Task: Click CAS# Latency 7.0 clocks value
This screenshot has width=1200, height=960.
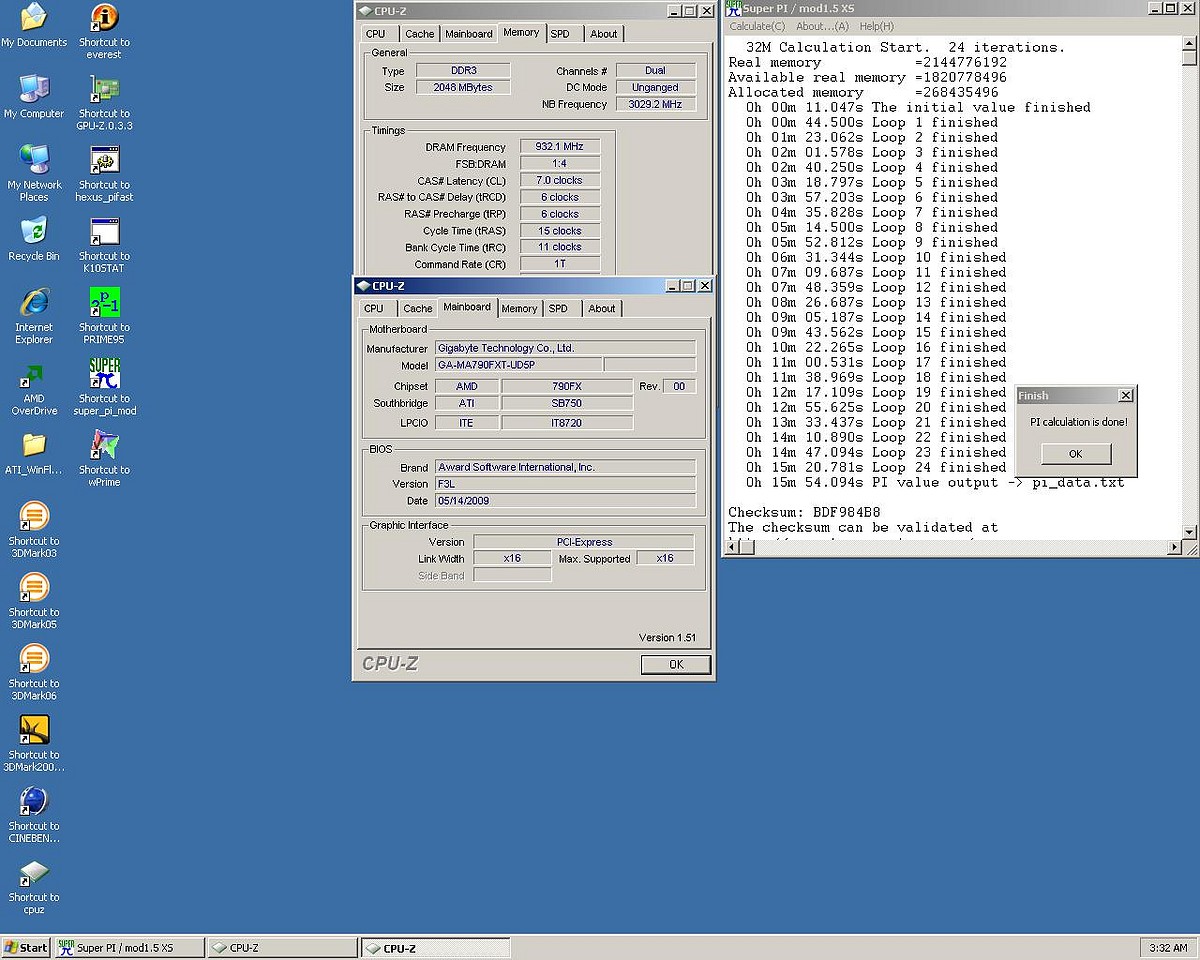Action: (559, 181)
